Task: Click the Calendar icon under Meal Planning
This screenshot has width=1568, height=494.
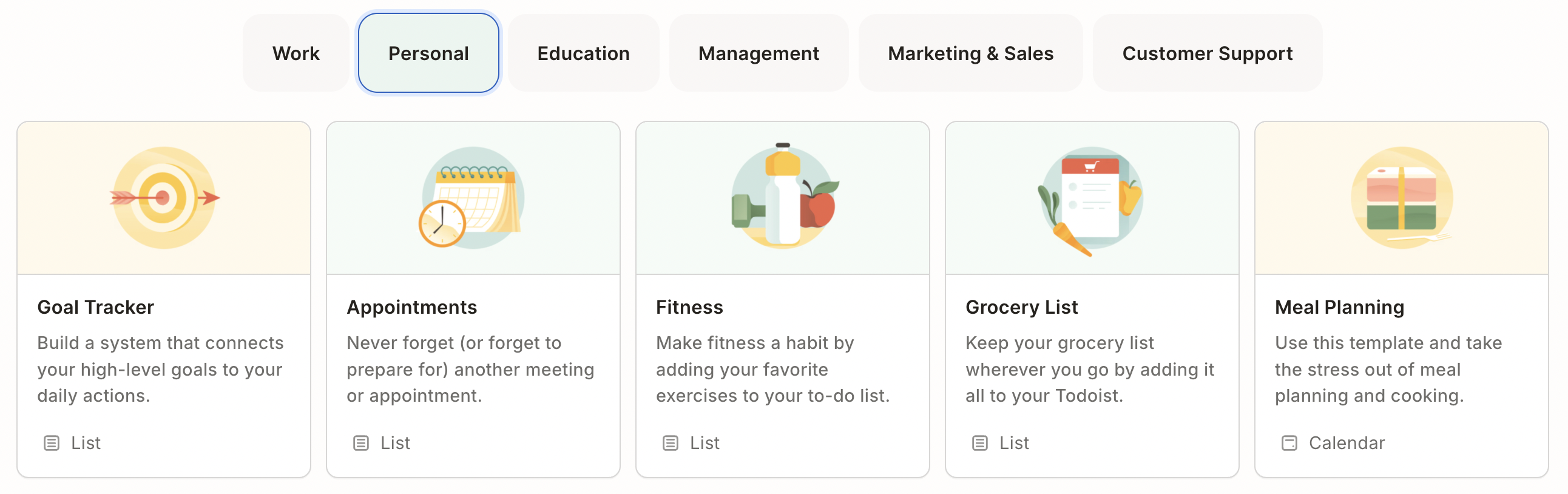Action: pos(1289,443)
